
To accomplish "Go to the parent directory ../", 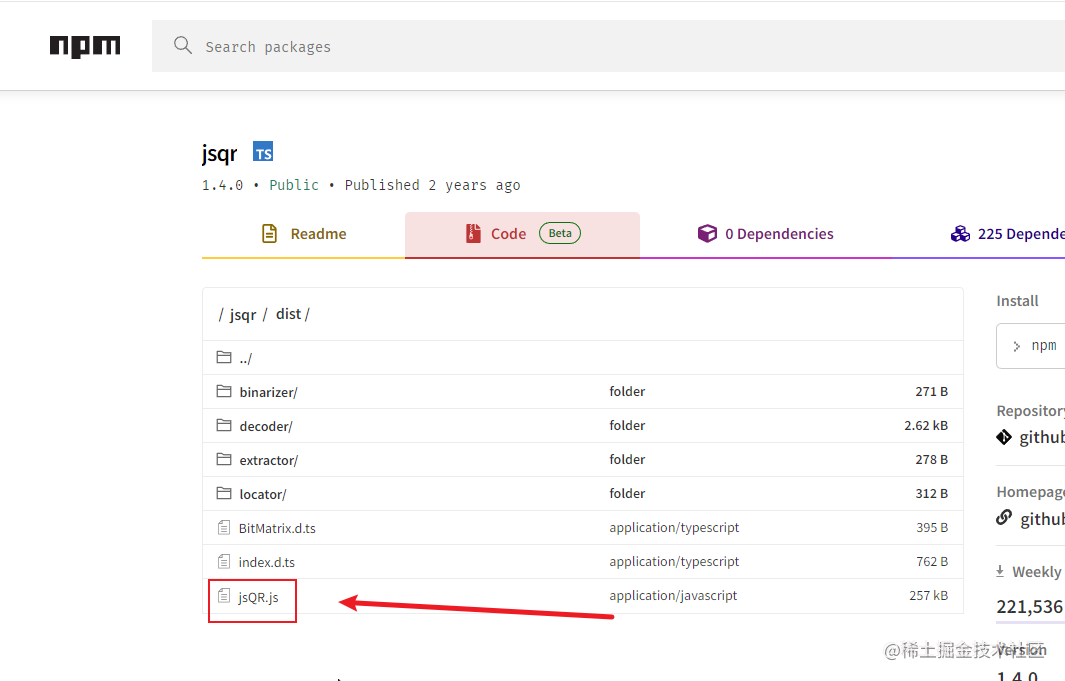I will 245,358.
